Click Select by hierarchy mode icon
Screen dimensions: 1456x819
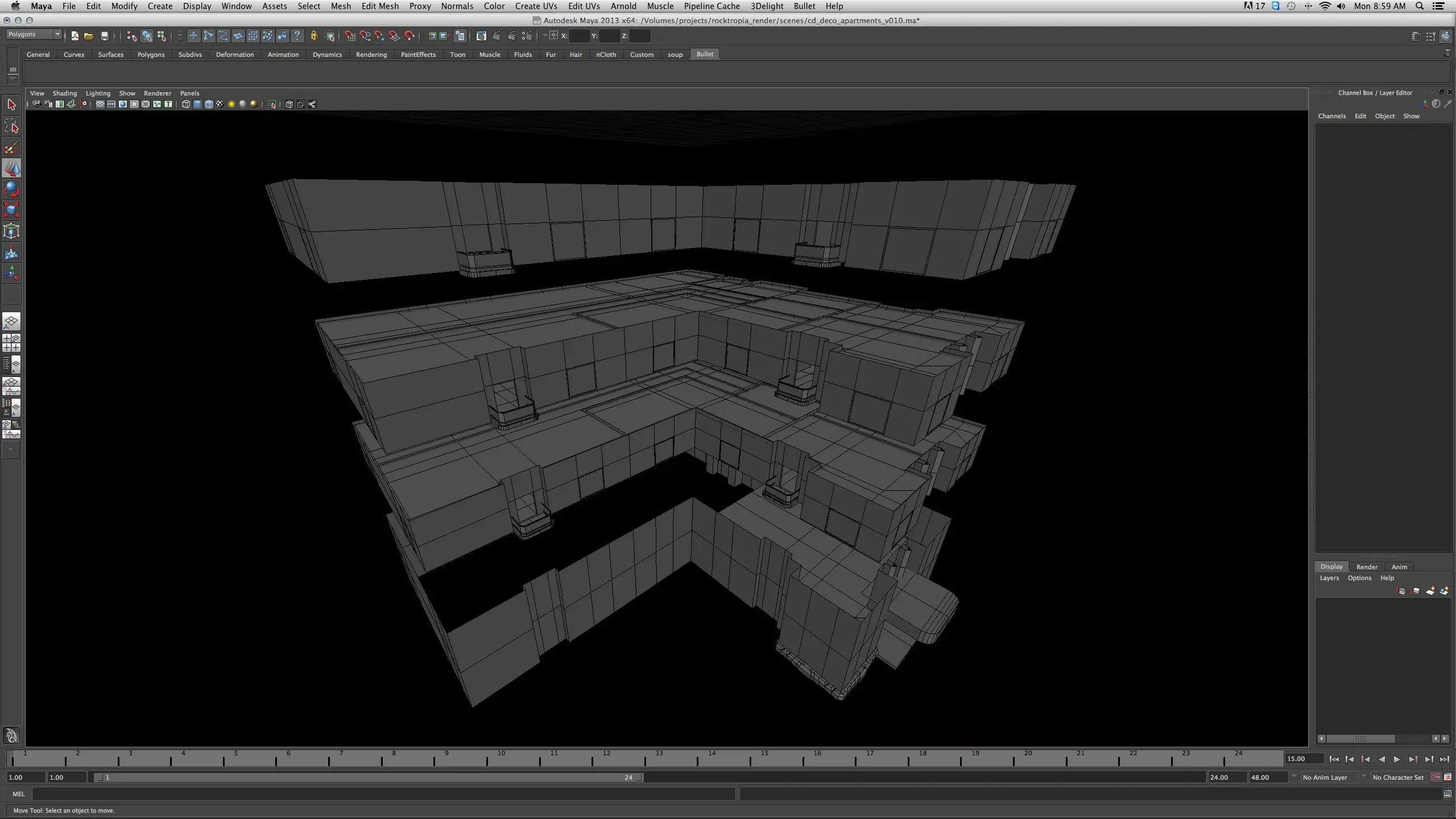[x=132, y=36]
